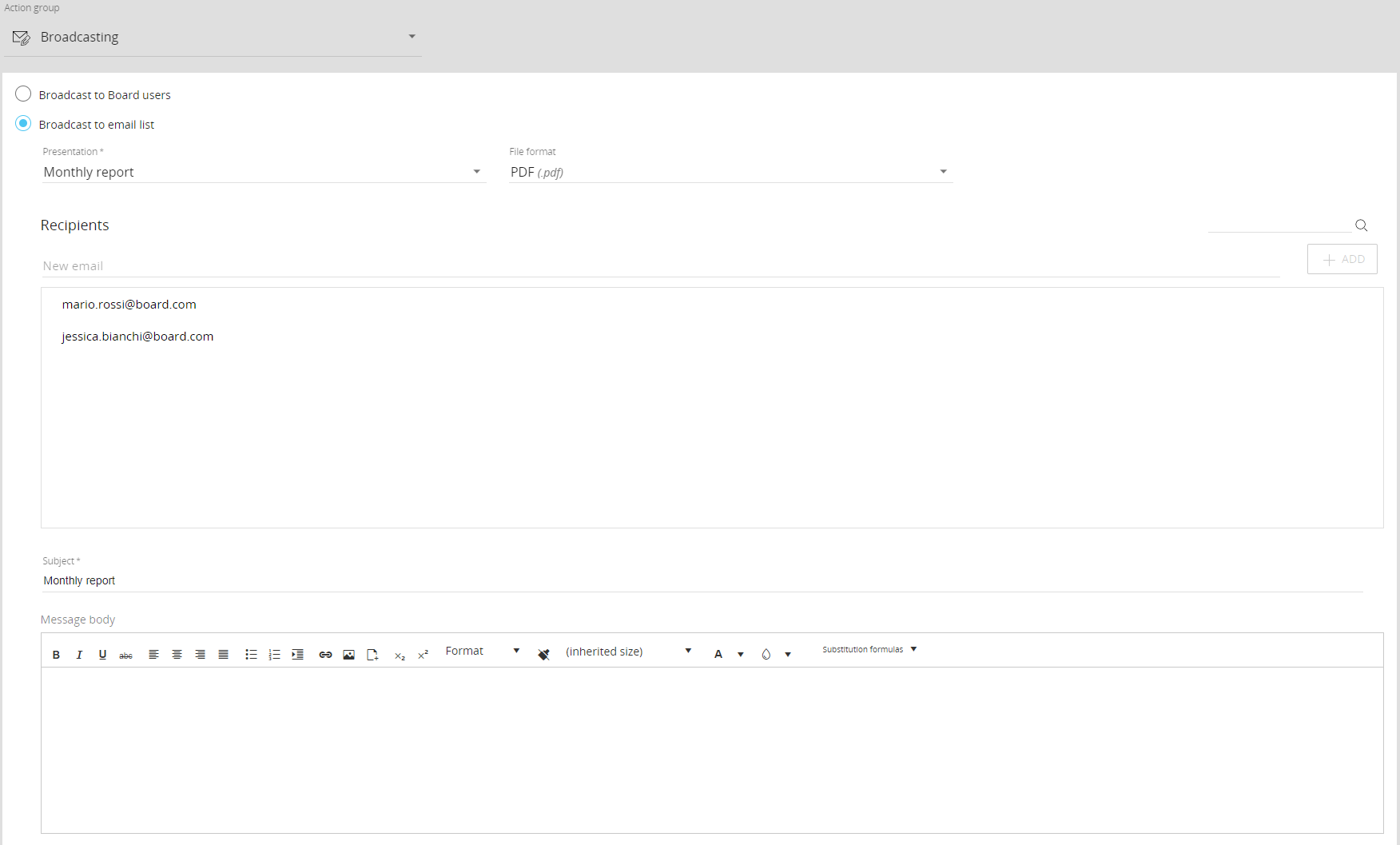Insert an image into message body
Screen dimensions: 1400x845
(x=348, y=655)
